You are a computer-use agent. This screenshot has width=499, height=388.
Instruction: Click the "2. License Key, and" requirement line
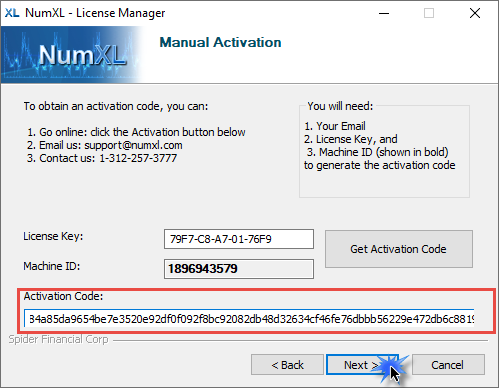click(x=351, y=139)
